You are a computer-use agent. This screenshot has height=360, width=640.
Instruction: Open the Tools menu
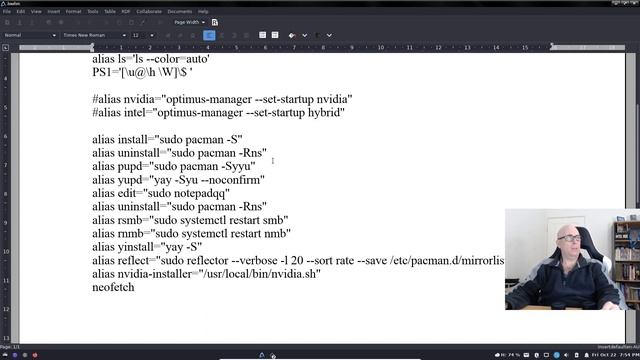tap(93, 11)
